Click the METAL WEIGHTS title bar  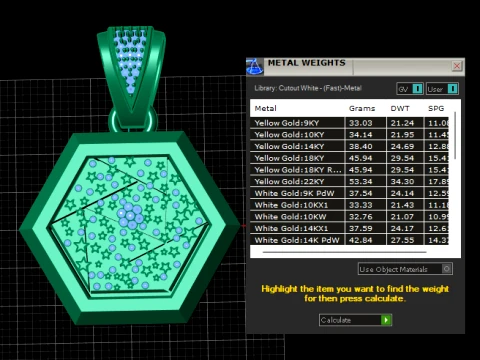[x=355, y=67]
